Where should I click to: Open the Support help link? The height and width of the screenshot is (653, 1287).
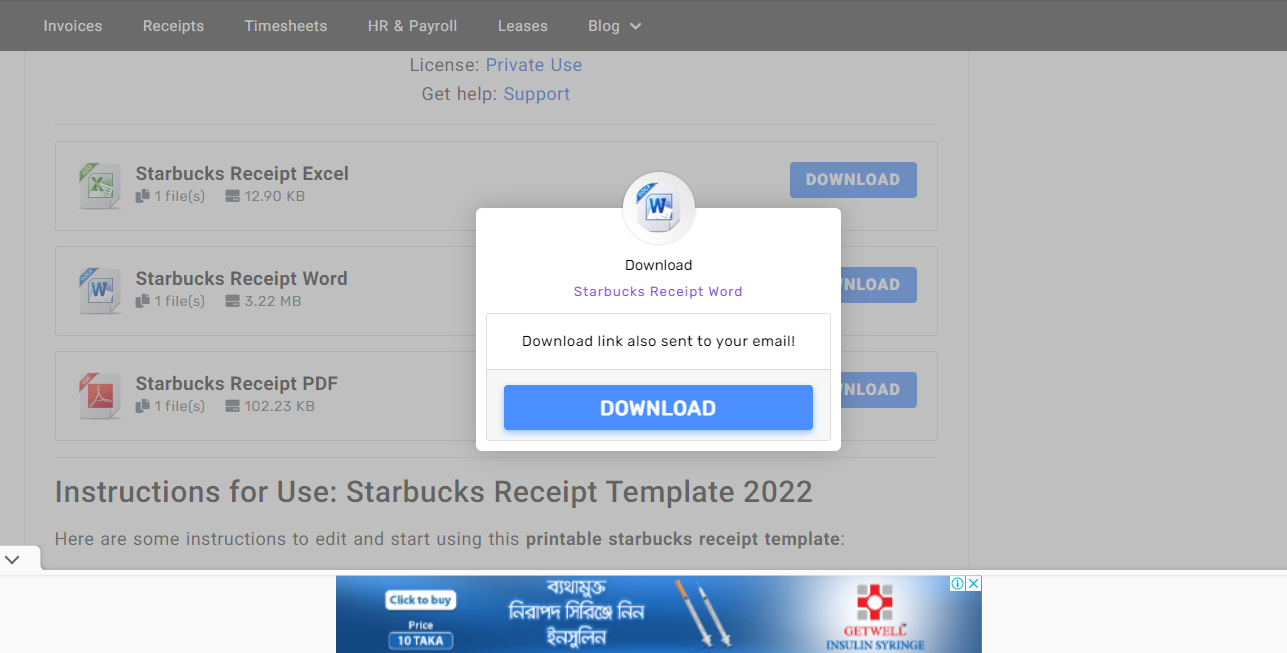[537, 94]
